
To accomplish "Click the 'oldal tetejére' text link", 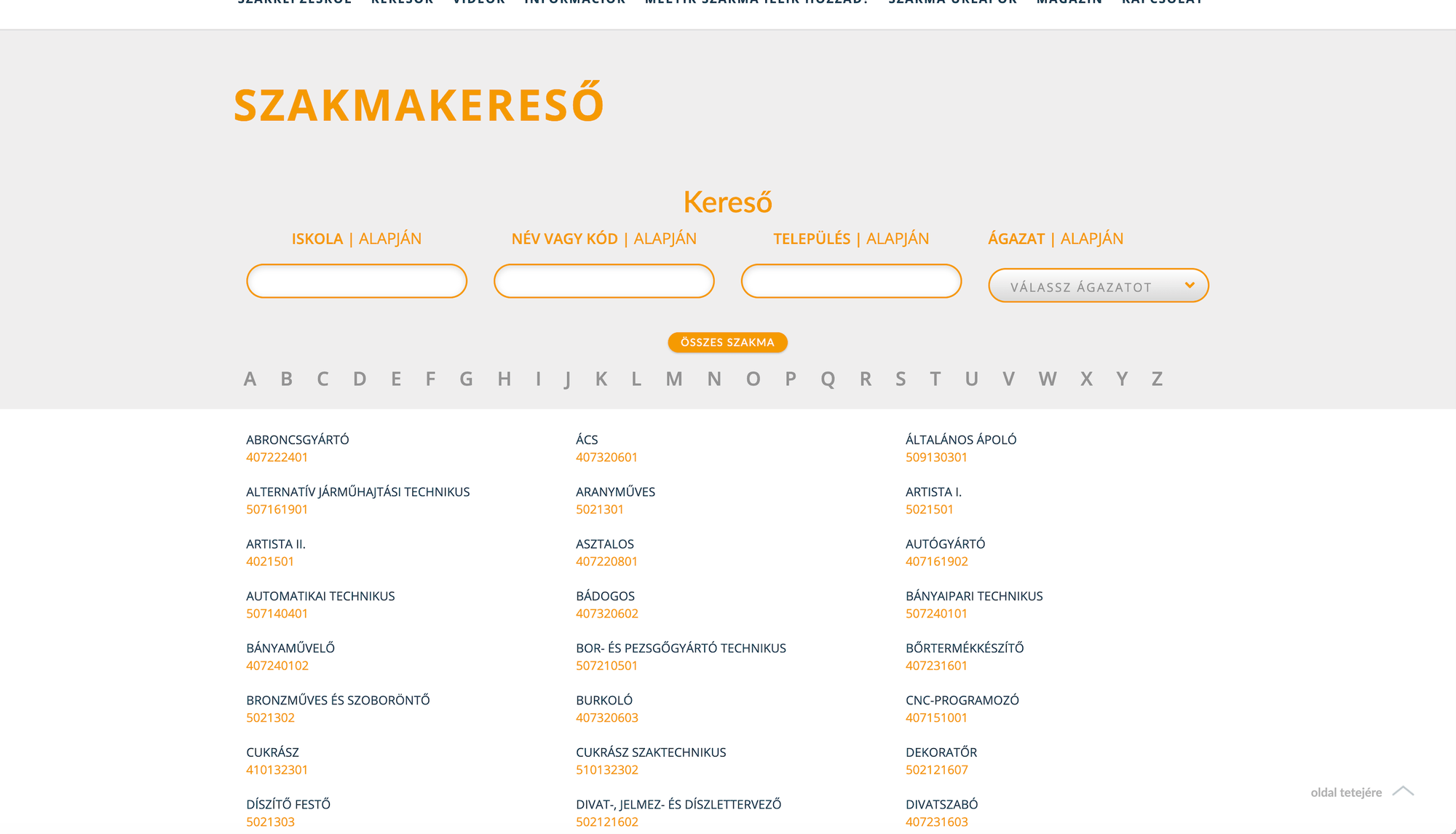I will 1346,792.
